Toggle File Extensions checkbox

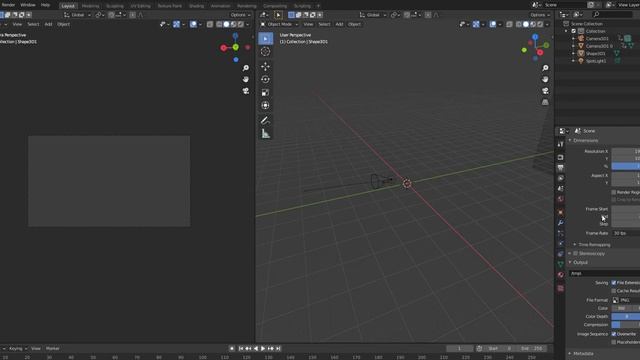point(614,282)
